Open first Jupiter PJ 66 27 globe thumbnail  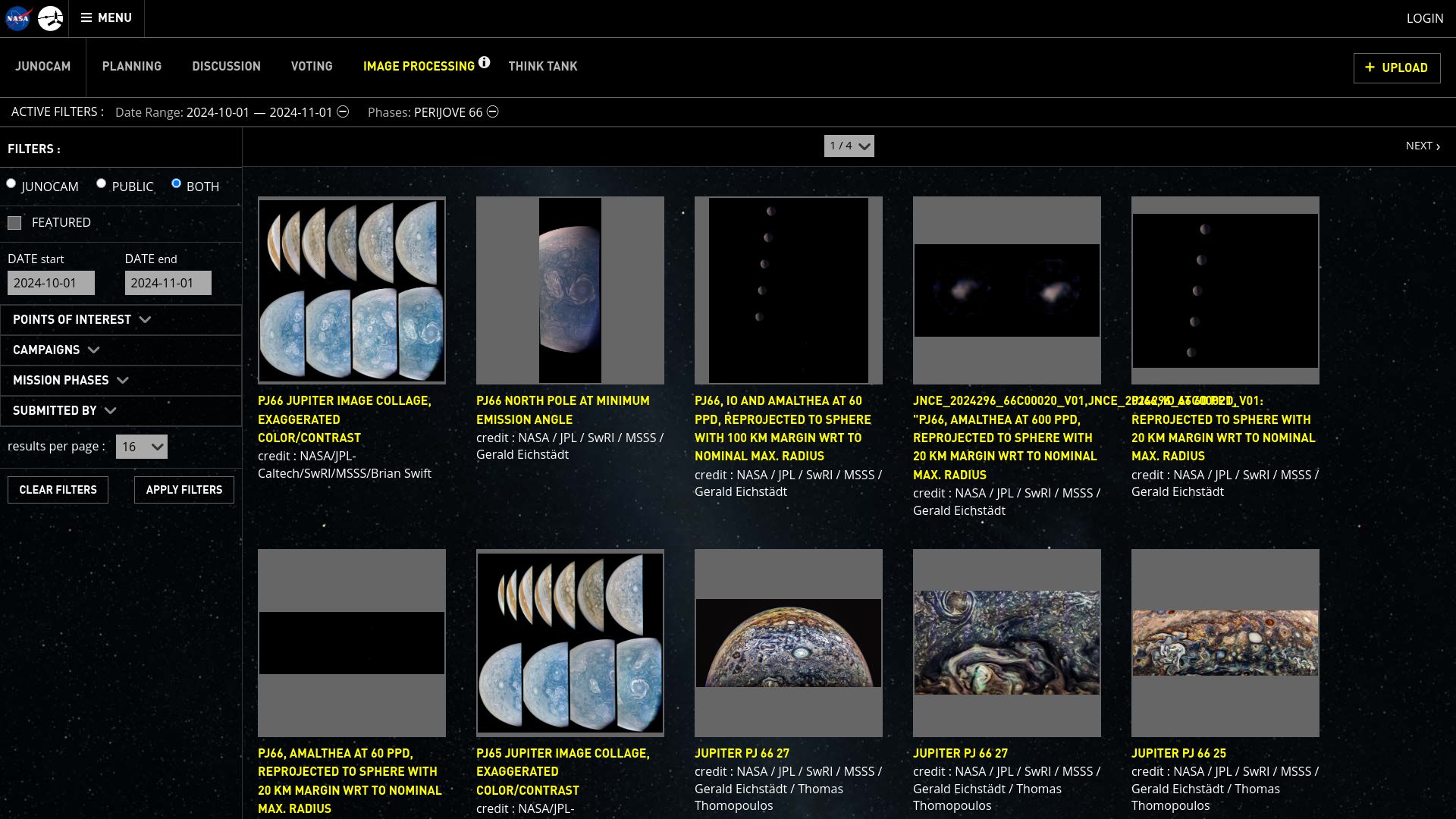(x=789, y=643)
